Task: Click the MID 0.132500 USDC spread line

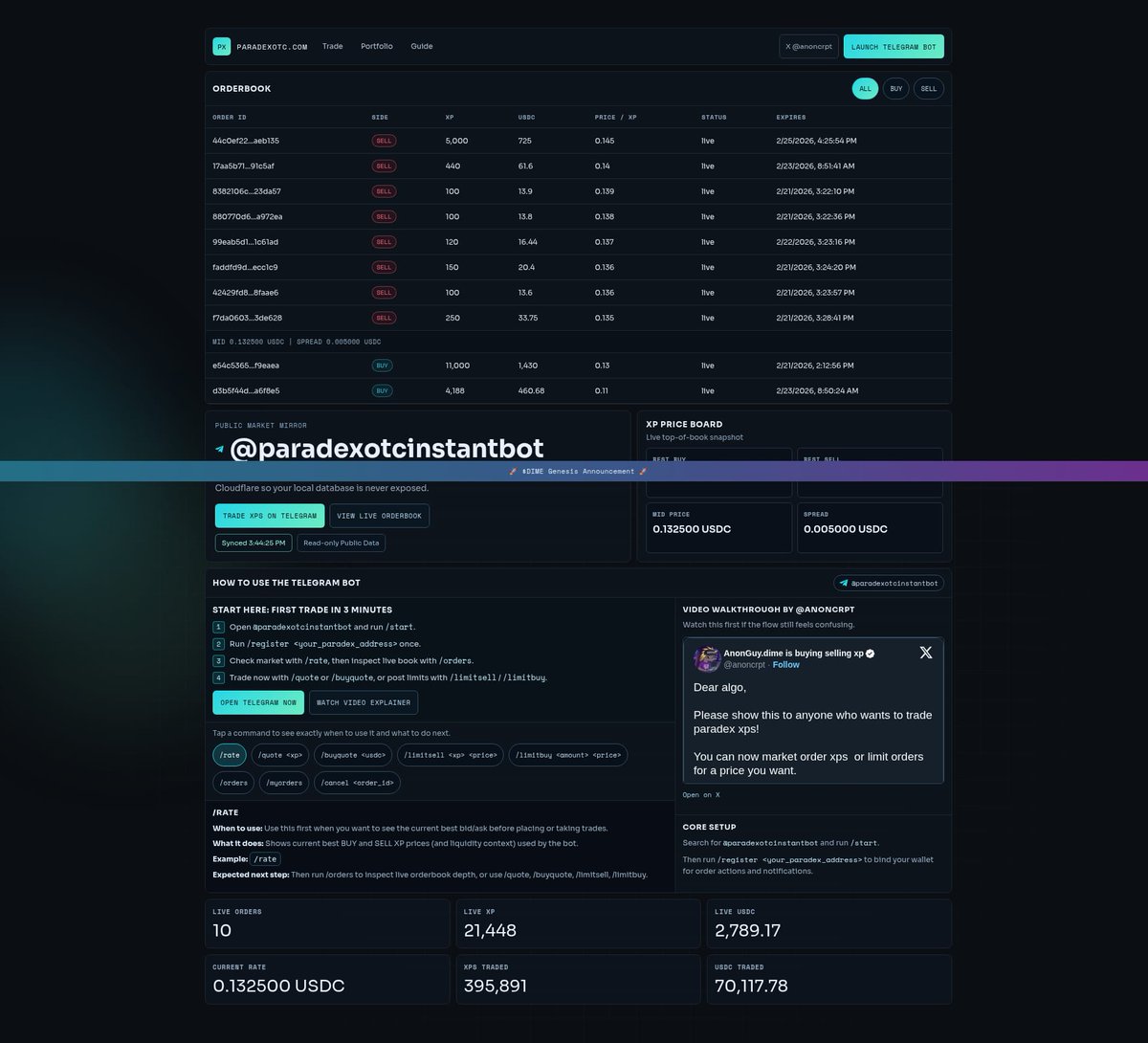Action: point(297,342)
